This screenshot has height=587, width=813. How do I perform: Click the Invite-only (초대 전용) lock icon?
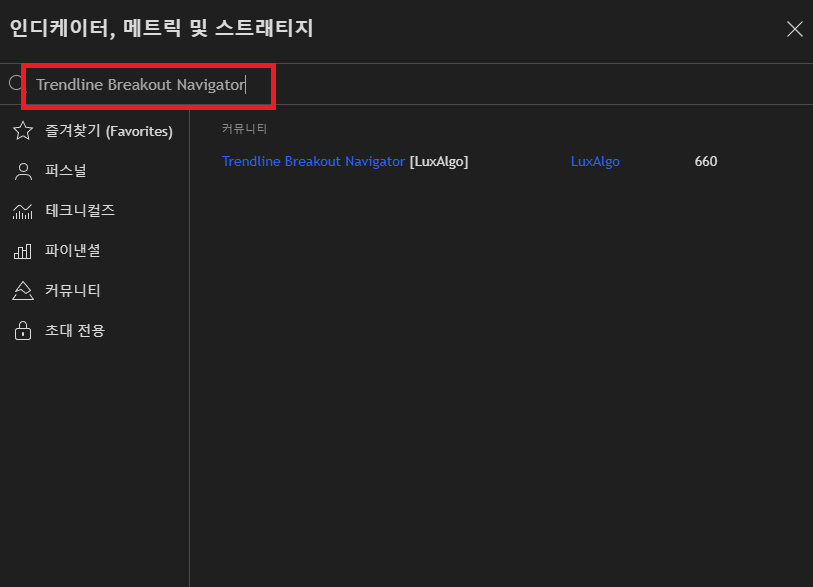coord(23,330)
